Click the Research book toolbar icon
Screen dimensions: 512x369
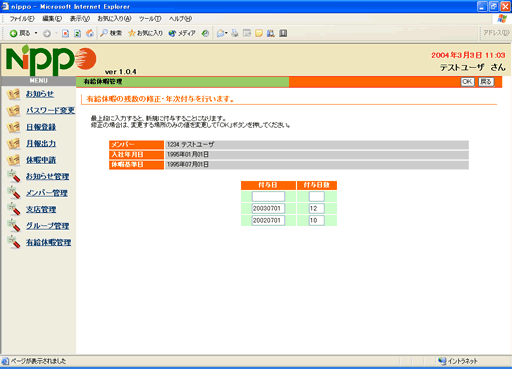(x=283, y=33)
